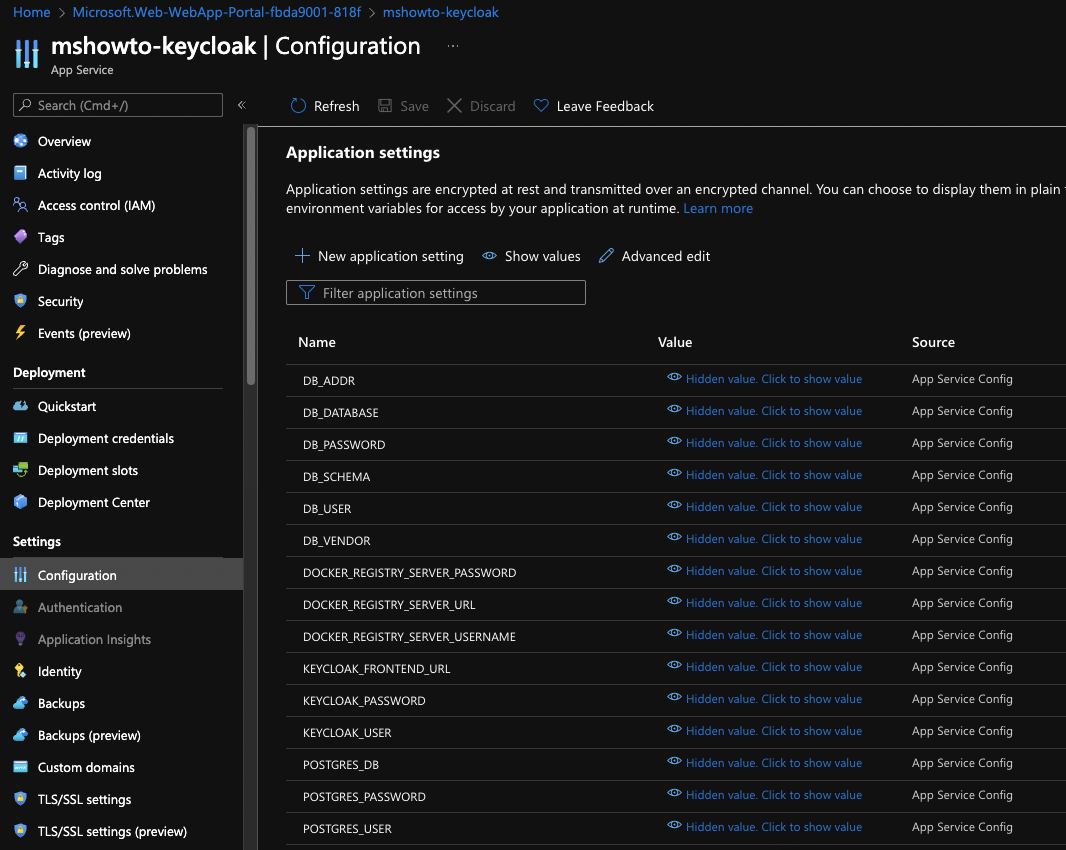The width and height of the screenshot is (1066, 850).
Task: Open the Overview menu item
Action: [x=64, y=141]
